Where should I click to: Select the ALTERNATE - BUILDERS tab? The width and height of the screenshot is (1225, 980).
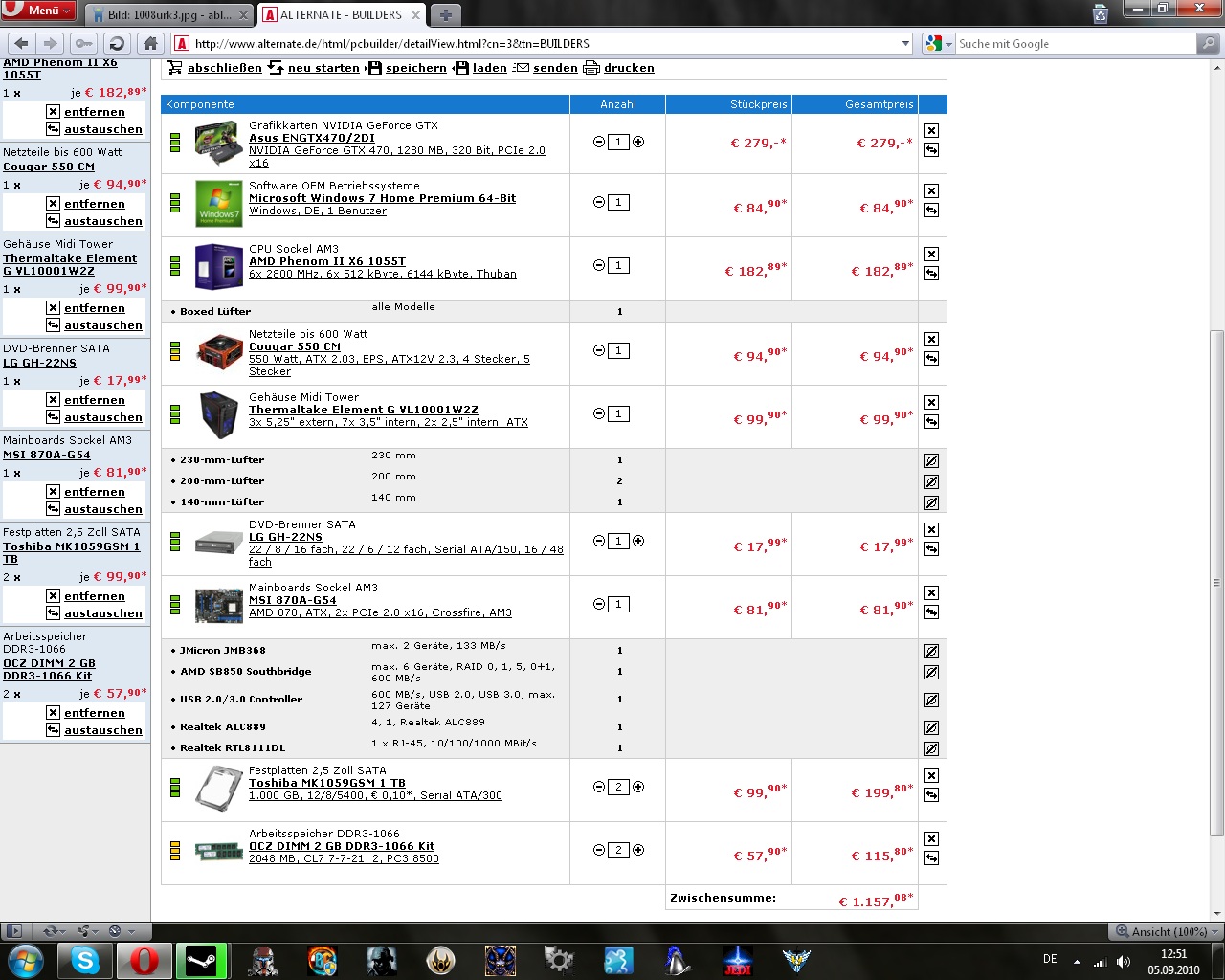pos(343,15)
